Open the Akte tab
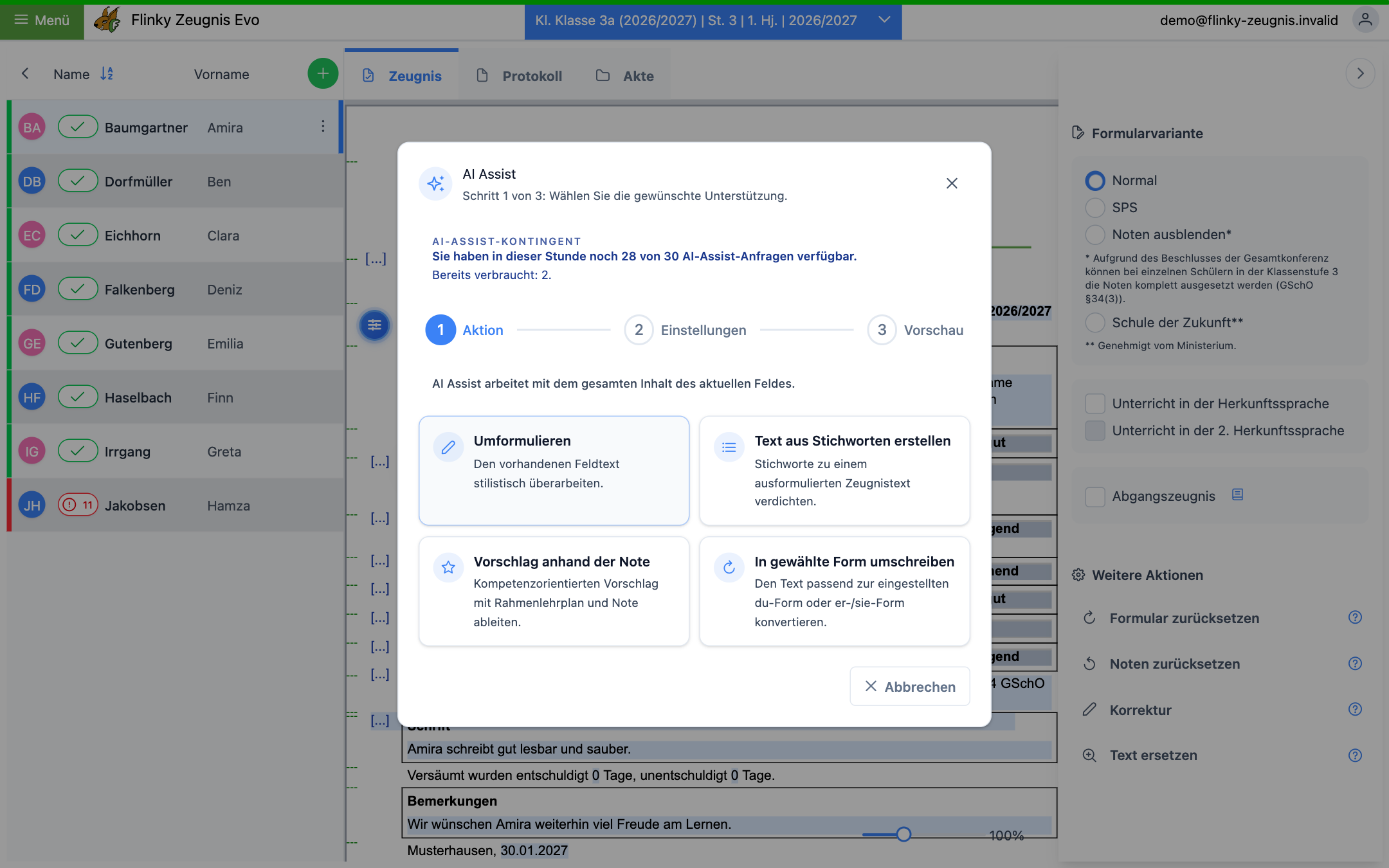 click(625, 76)
